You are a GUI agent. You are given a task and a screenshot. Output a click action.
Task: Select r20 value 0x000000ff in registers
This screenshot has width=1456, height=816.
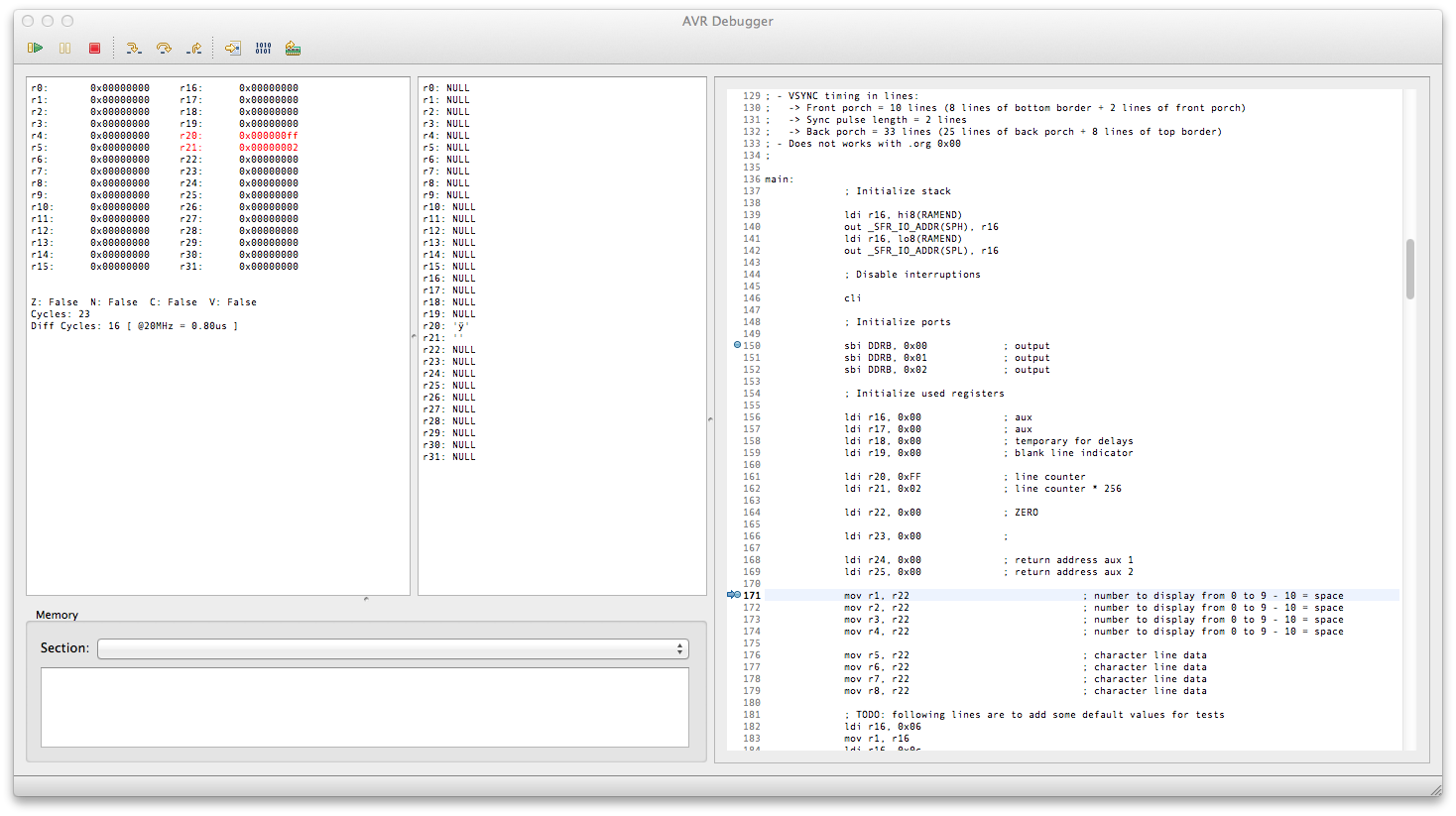click(x=269, y=136)
